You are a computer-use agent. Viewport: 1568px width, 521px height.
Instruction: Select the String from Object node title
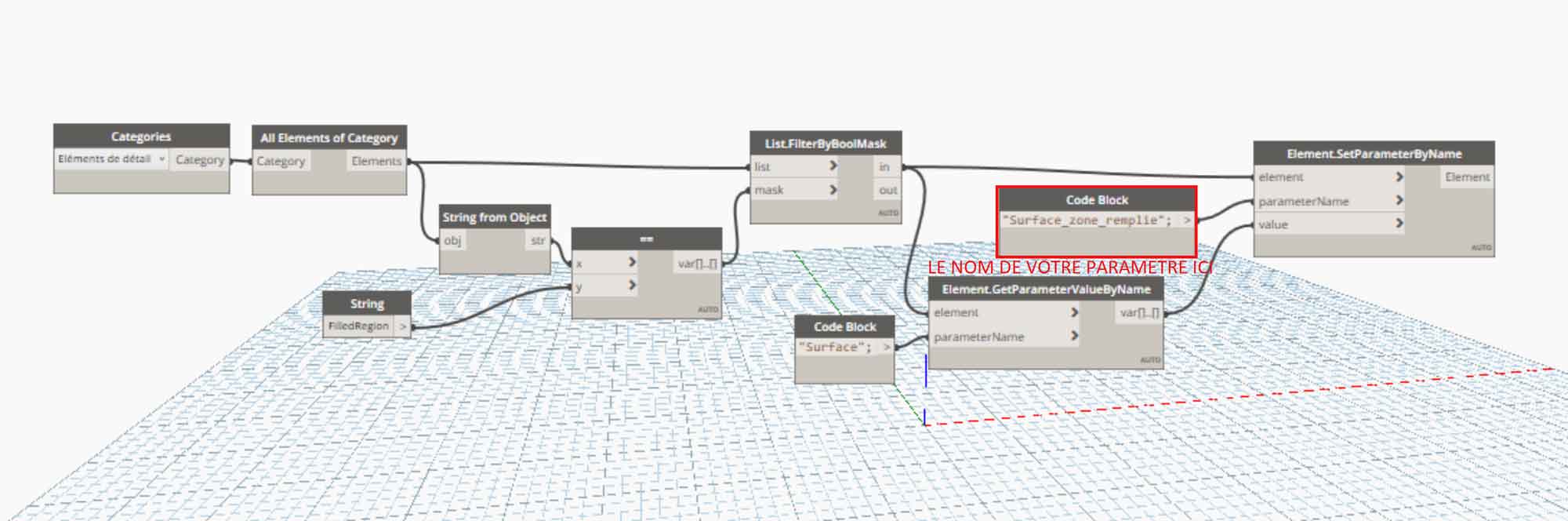pyautogui.click(x=494, y=217)
